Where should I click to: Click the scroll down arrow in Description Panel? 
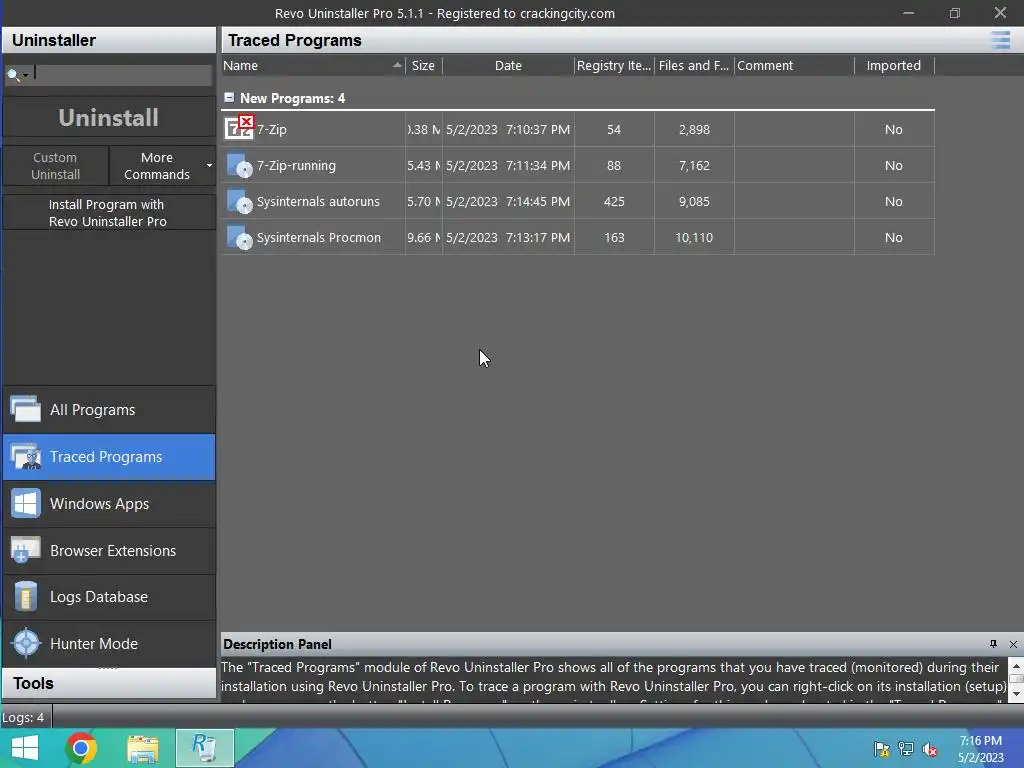click(1016, 694)
